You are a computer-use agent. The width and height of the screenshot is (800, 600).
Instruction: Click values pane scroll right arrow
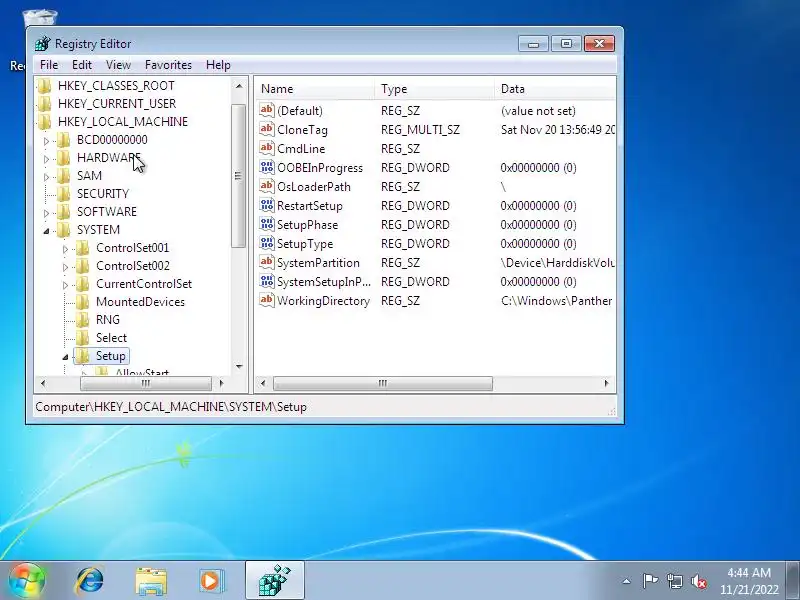tap(607, 383)
